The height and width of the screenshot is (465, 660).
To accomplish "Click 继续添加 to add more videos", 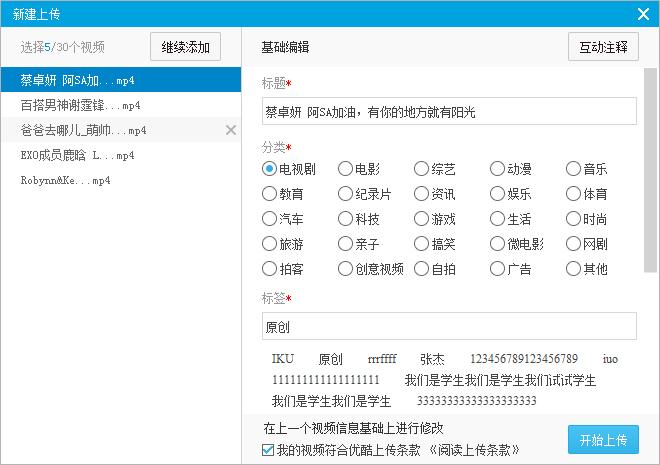I will (x=185, y=47).
